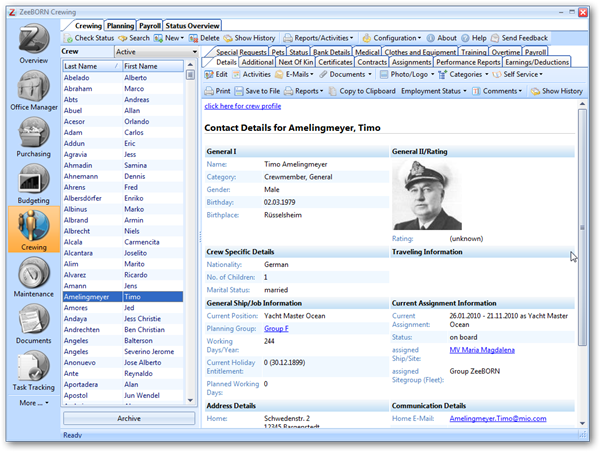The width and height of the screenshot is (600, 452).
Task: Show History from the top toolbar
Action: 249,38
